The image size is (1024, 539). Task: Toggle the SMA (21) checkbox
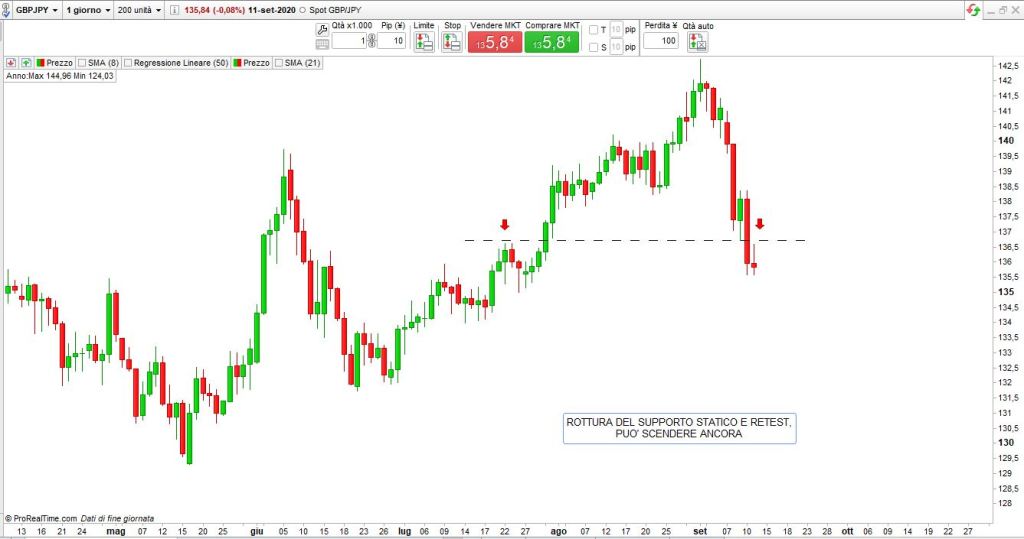point(279,63)
